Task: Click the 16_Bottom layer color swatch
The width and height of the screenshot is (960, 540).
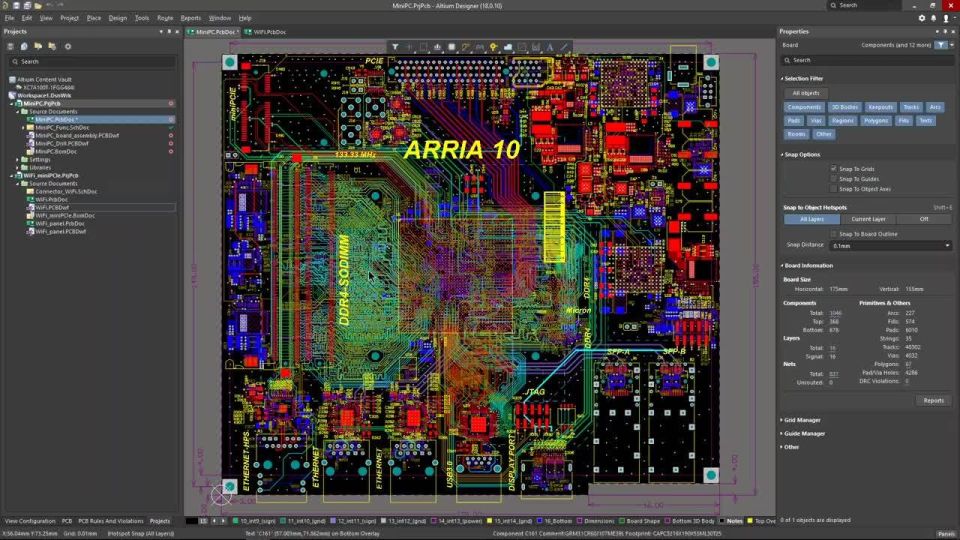Action: (x=539, y=521)
